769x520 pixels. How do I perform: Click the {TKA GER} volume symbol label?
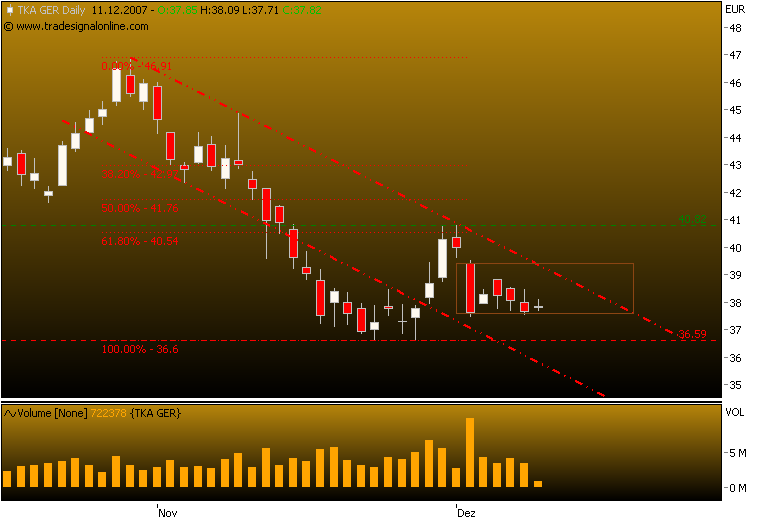[x=155, y=414]
